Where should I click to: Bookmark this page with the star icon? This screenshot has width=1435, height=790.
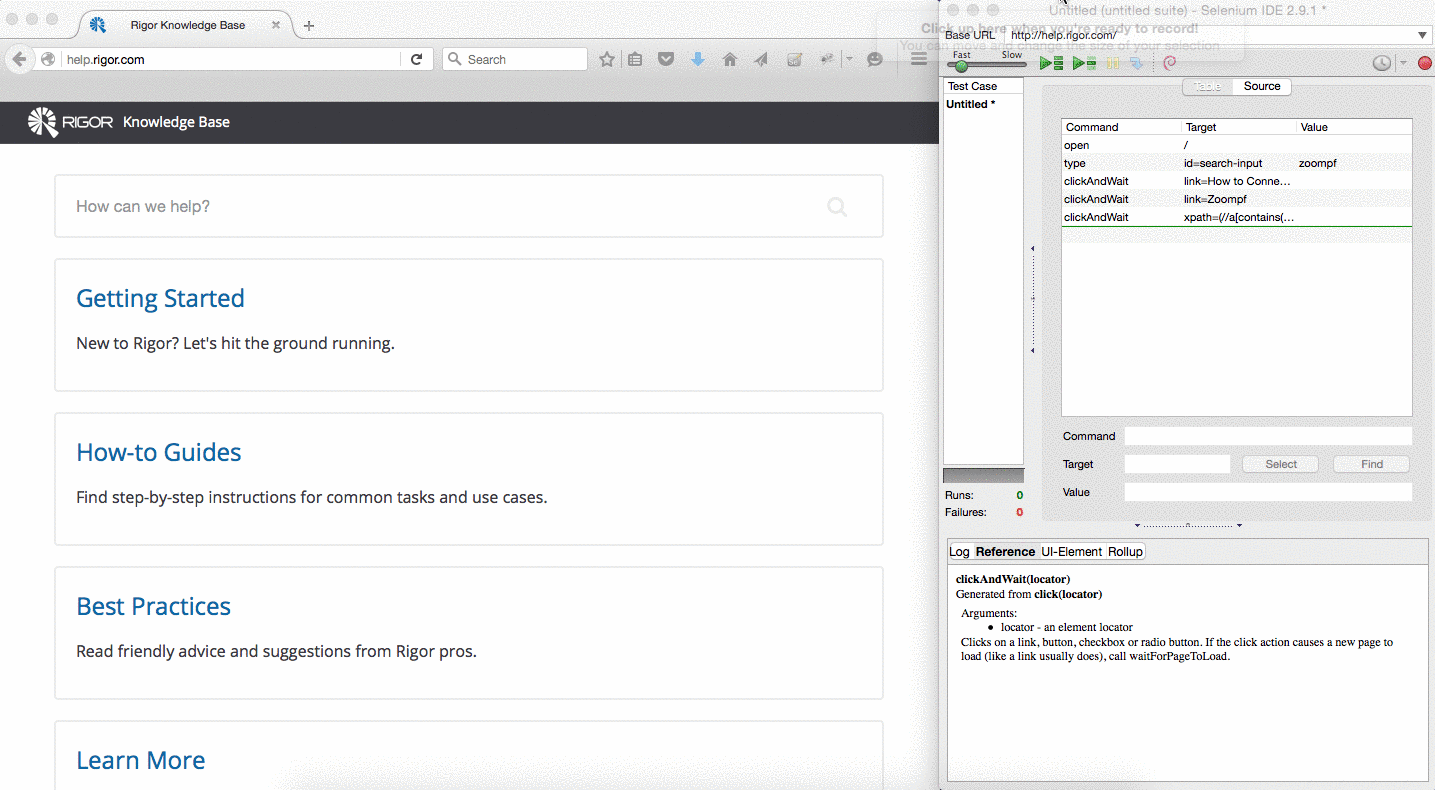pos(607,60)
